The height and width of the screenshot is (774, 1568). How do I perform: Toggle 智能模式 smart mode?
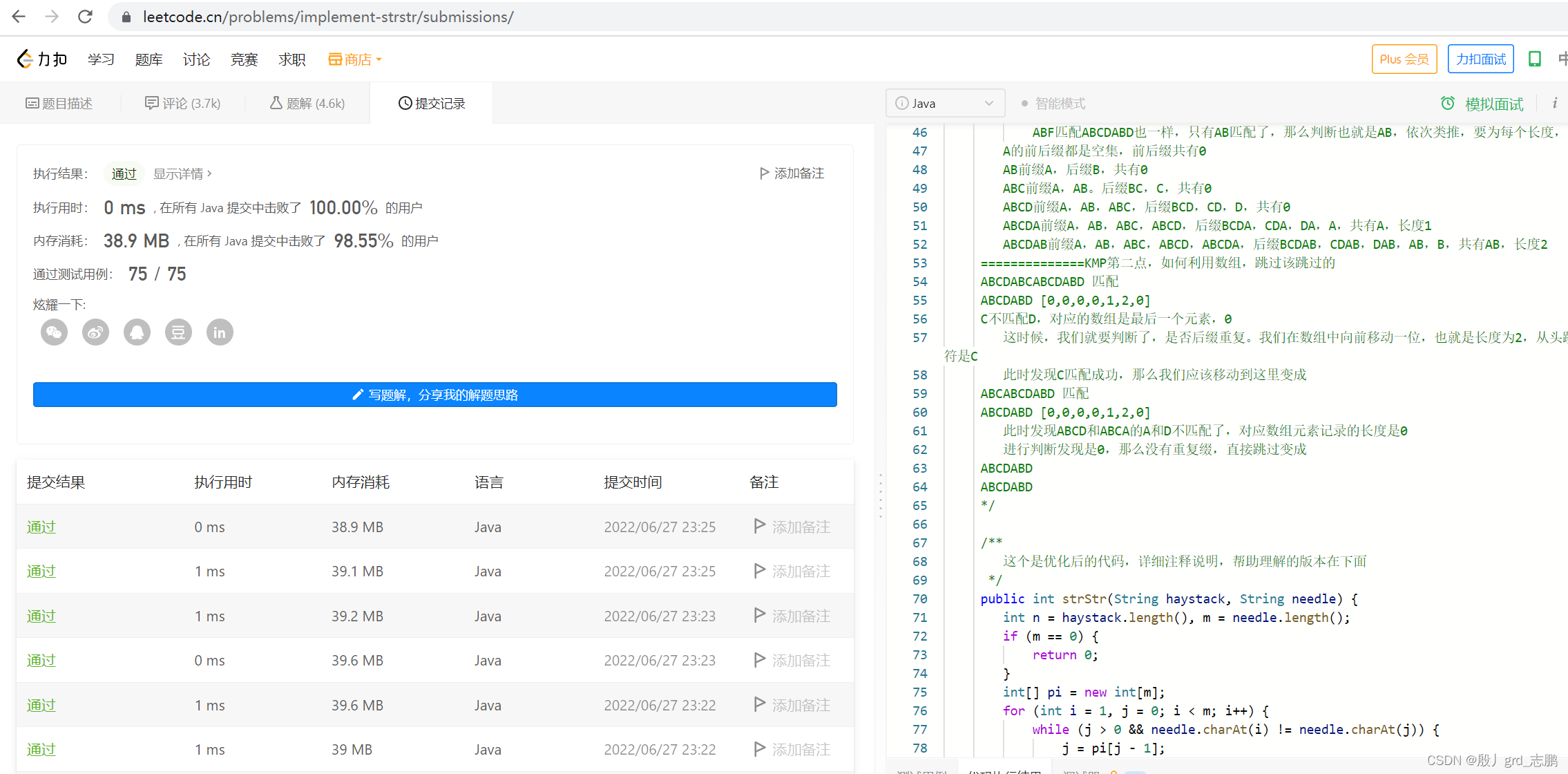tap(1053, 104)
